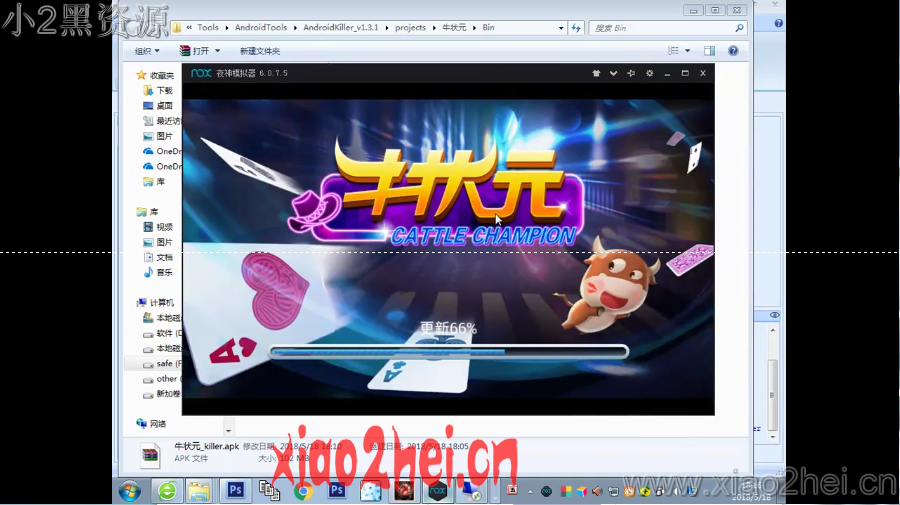The image size is (900, 505).
Task: Open the Nox theme (shirt) icon
Action: (x=596, y=73)
